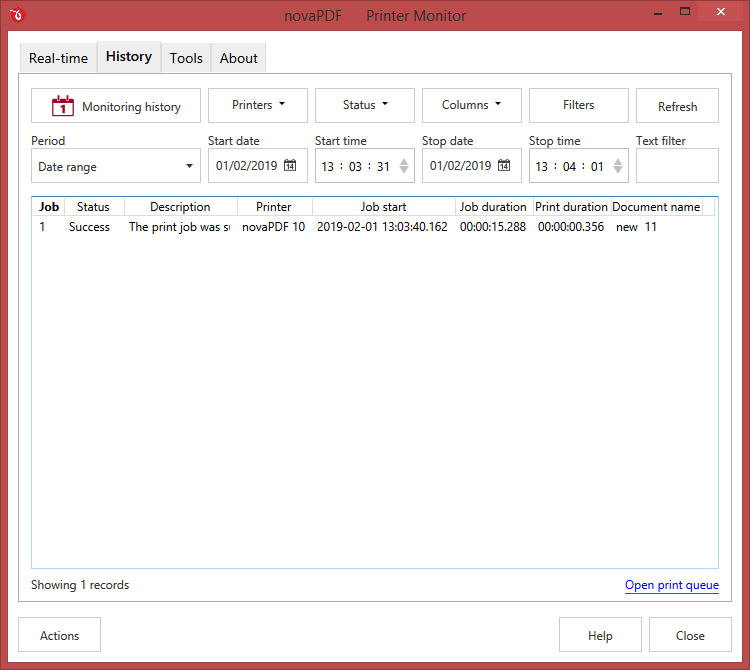Screen dimensions: 750x670
Task: Sort by the Description column header
Action: [x=180, y=207]
